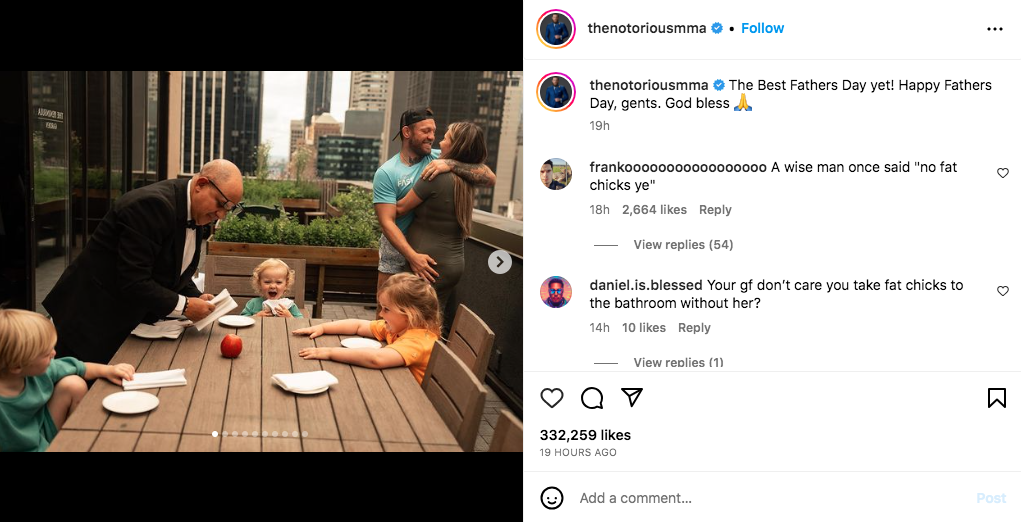Click the Add a comment field
This screenshot has width=1021, height=522.
tap(760, 498)
